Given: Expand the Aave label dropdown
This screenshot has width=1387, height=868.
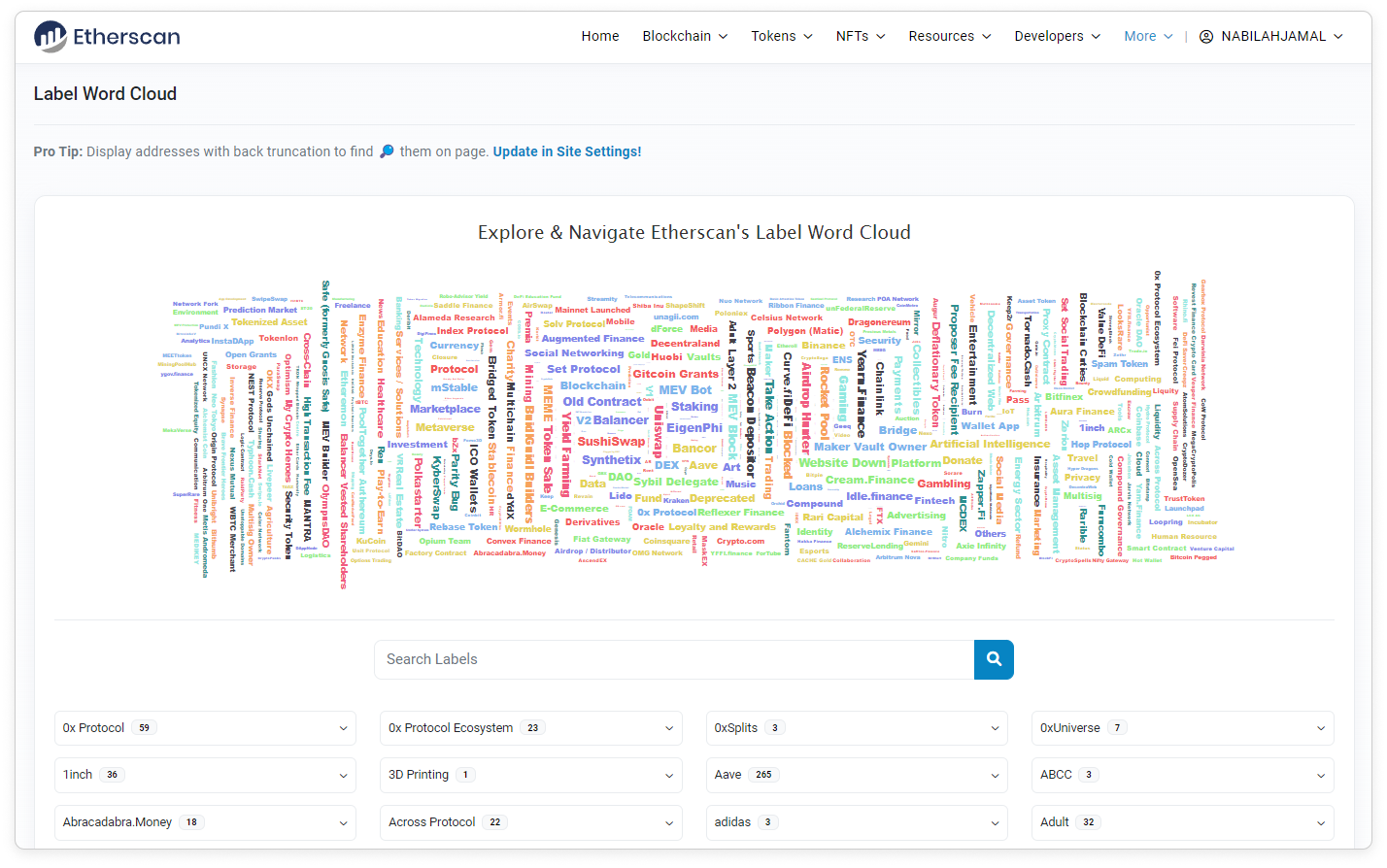Looking at the screenshot, I should click(x=856, y=775).
